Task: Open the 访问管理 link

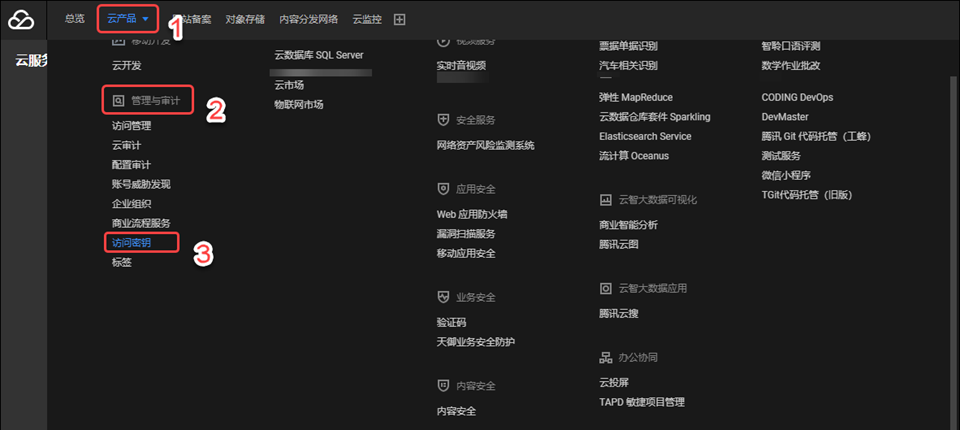Action: tap(131, 126)
